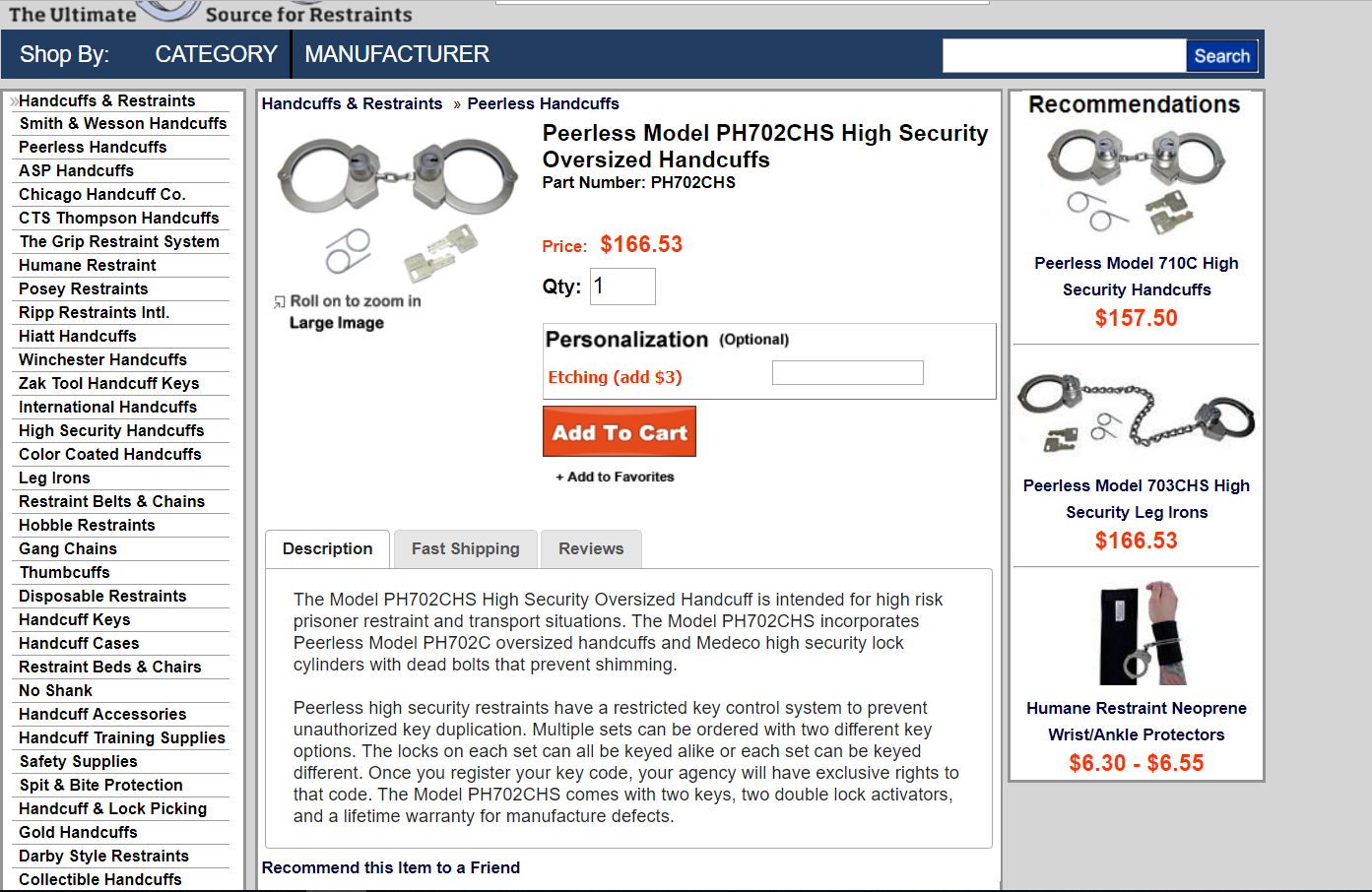Open Humane Restraint Neoprene protectors image
The width and height of the screenshot is (1372, 892).
1136,633
